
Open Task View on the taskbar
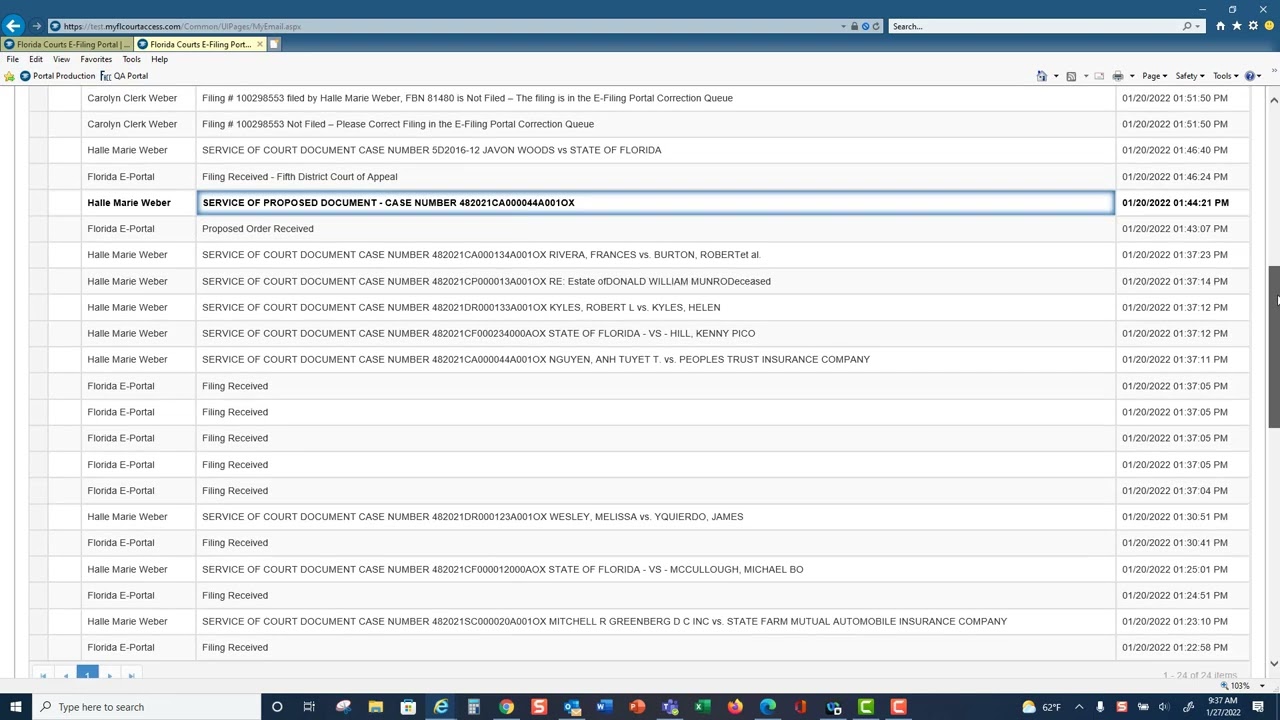(x=309, y=707)
